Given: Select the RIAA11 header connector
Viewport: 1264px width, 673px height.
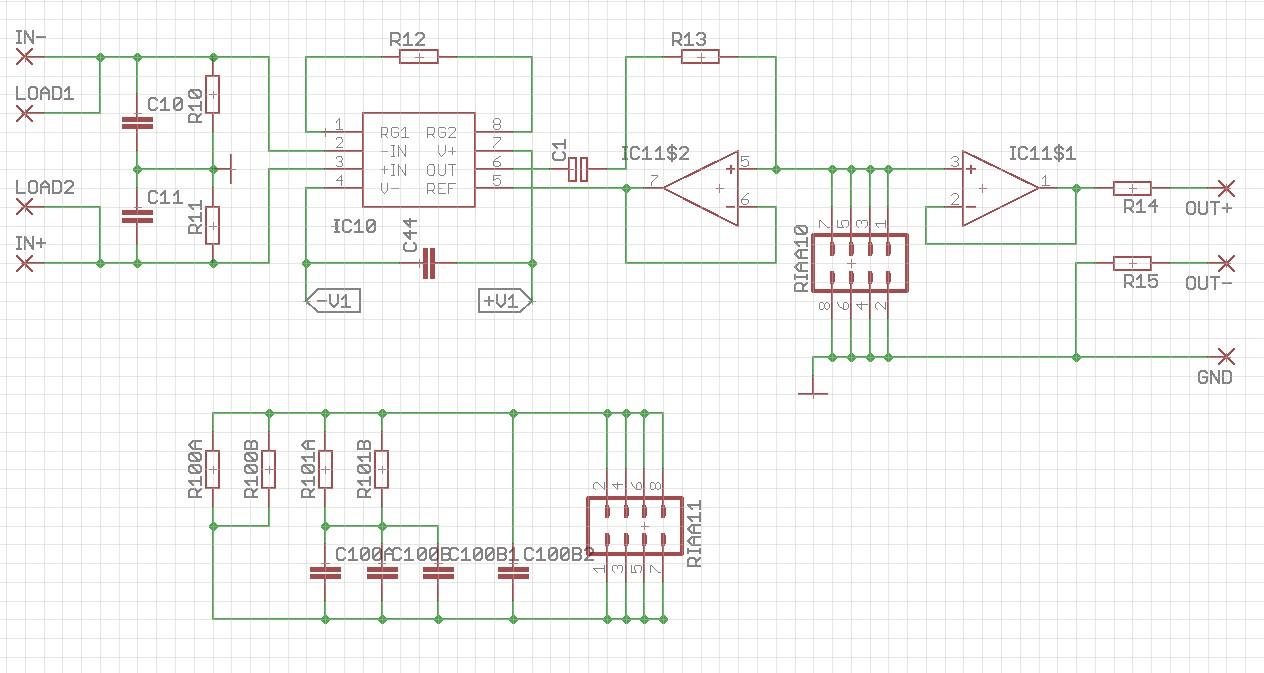Looking at the screenshot, I should (x=634, y=526).
